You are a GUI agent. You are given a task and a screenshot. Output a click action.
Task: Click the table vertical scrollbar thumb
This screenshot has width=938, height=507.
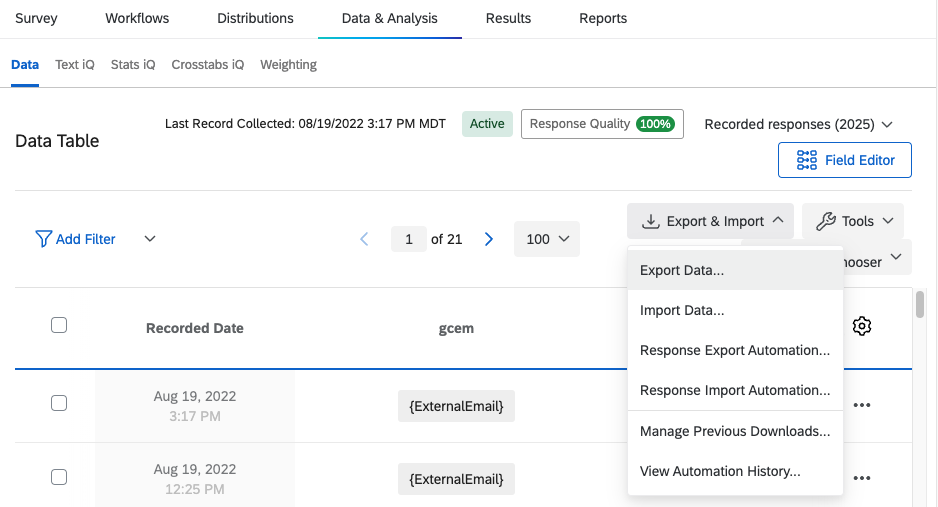(x=920, y=304)
